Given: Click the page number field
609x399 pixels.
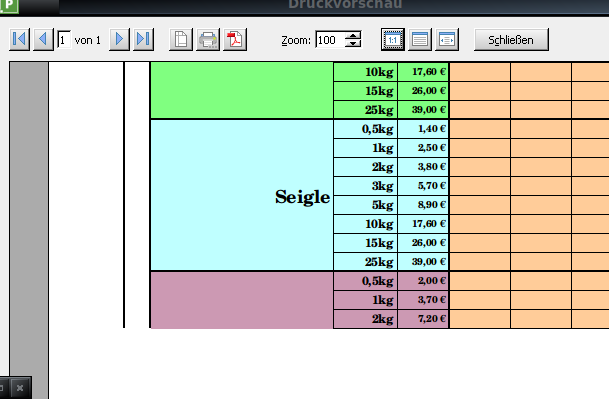Looking at the screenshot, I should (64, 40).
